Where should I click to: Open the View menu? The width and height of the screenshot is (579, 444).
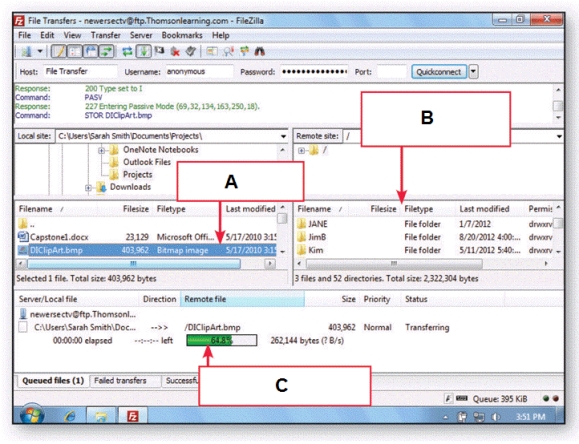[x=72, y=35]
